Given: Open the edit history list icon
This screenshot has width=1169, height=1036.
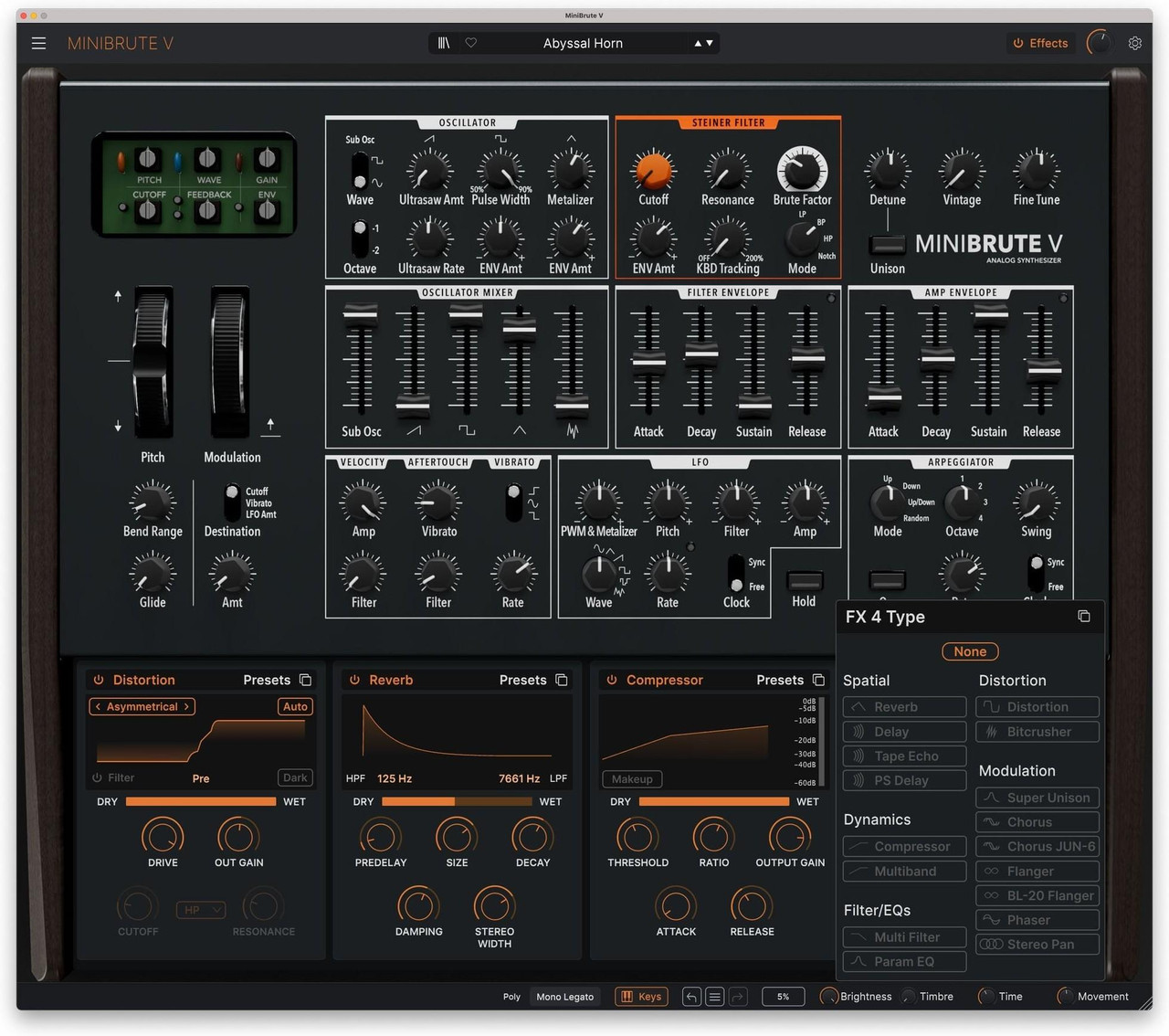Looking at the screenshot, I should tap(715, 997).
